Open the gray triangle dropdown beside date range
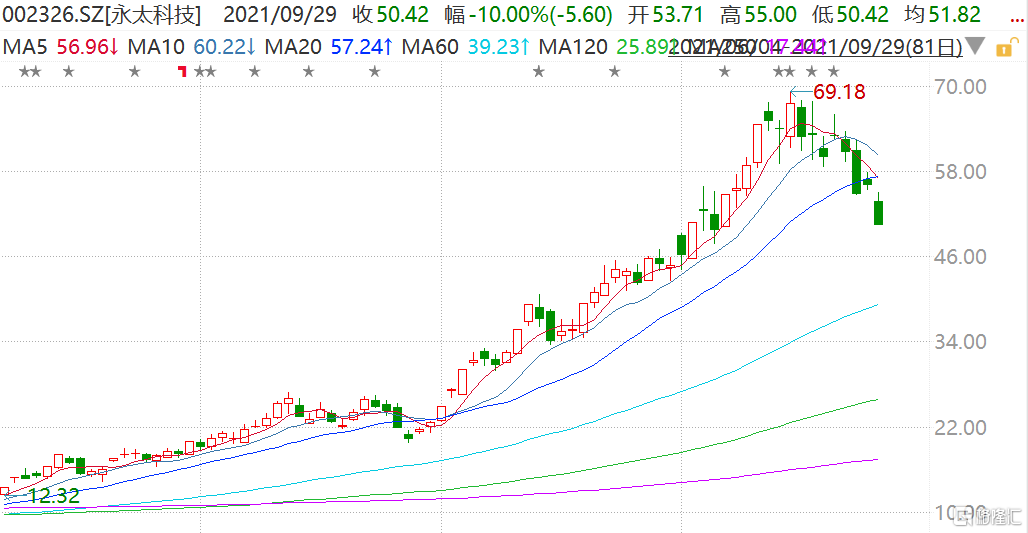Image resolution: width=1028 pixels, height=533 pixels. [977, 47]
